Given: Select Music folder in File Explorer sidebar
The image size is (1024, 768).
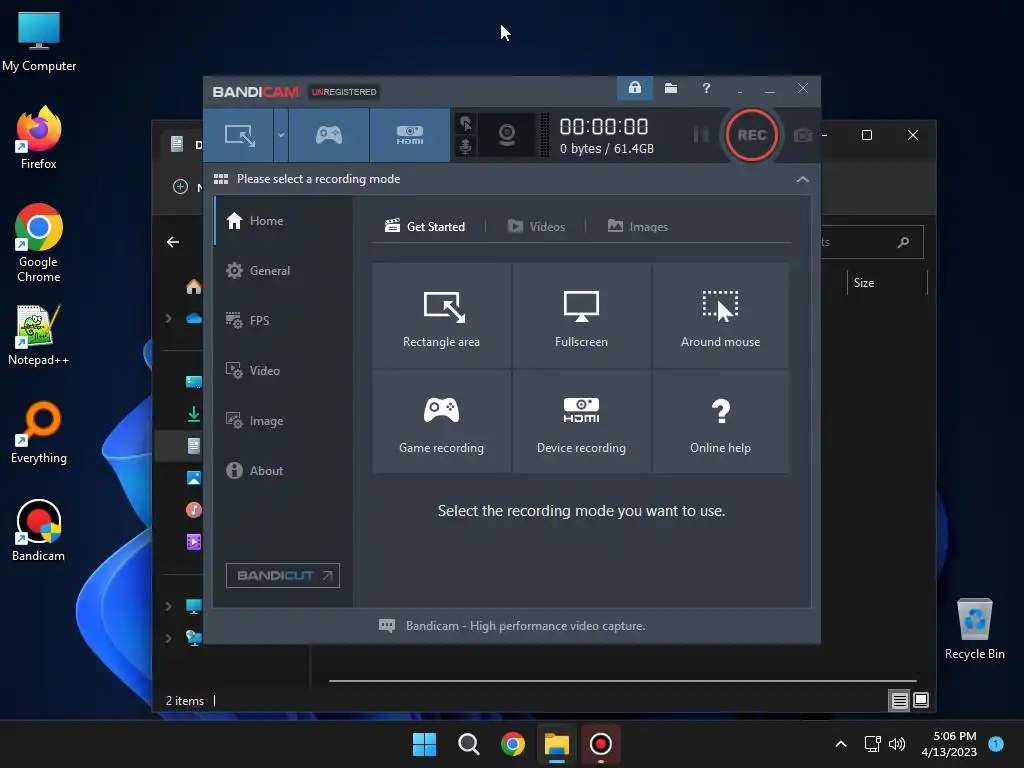Looking at the screenshot, I should 193,509.
